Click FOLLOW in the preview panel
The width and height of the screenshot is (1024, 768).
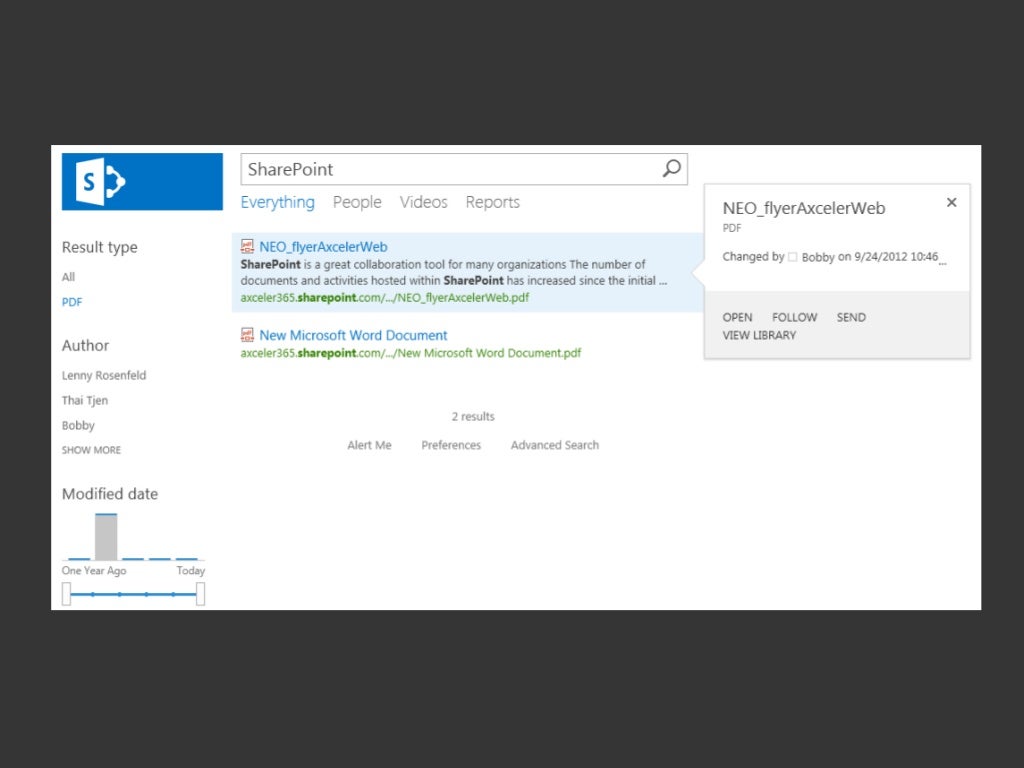795,317
